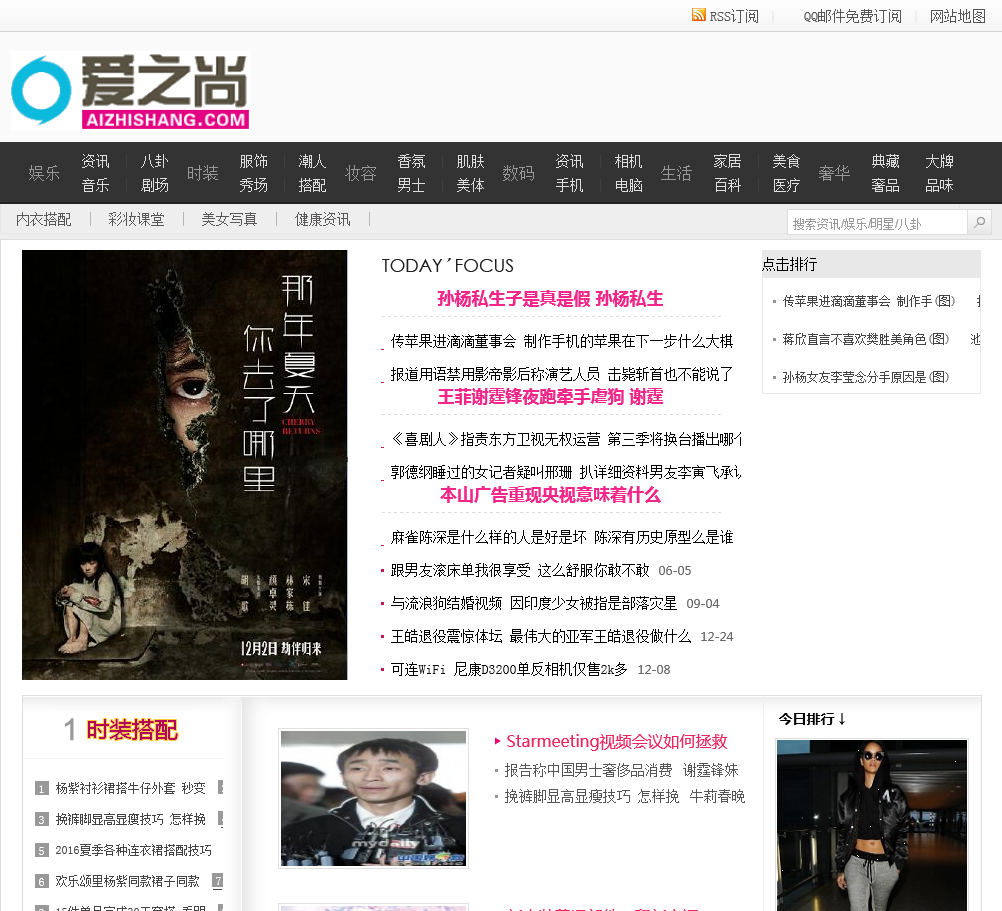Open 搭配 nav item
Screen dimensions: 1002x911
point(312,185)
